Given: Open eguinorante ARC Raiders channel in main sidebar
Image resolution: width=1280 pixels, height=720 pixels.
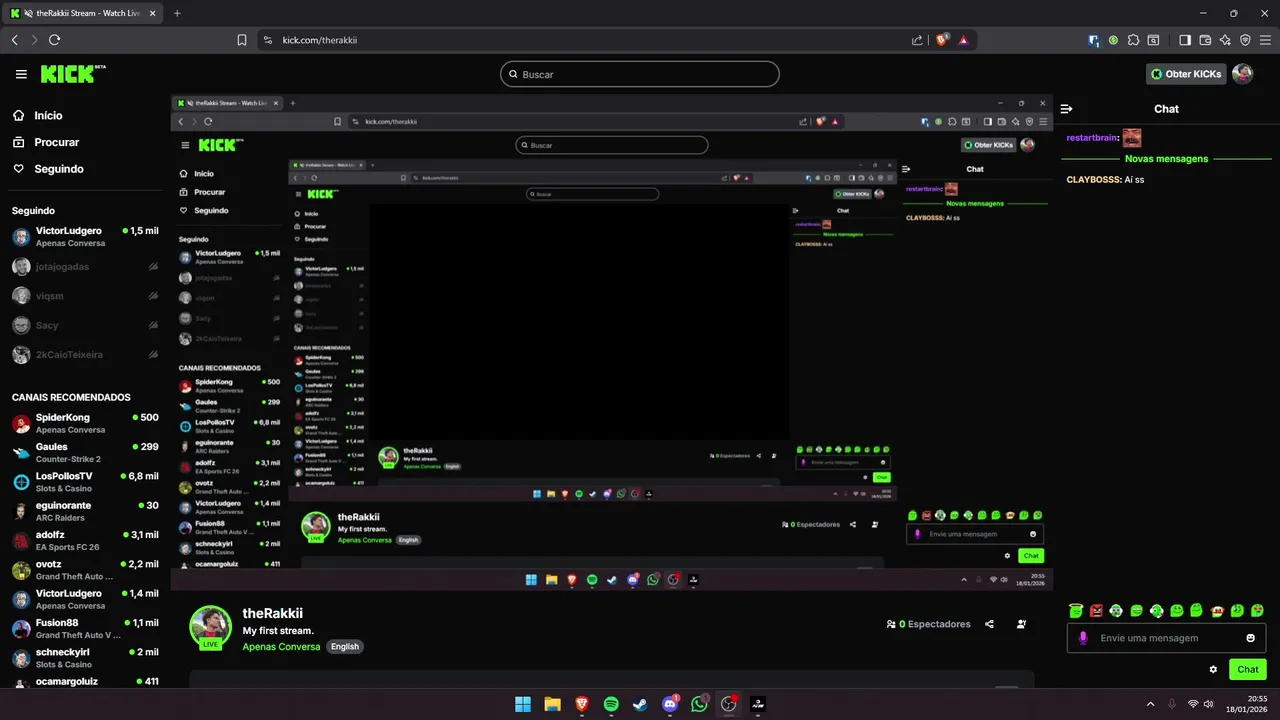Looking at the screenshot, I should coord(85,511).
